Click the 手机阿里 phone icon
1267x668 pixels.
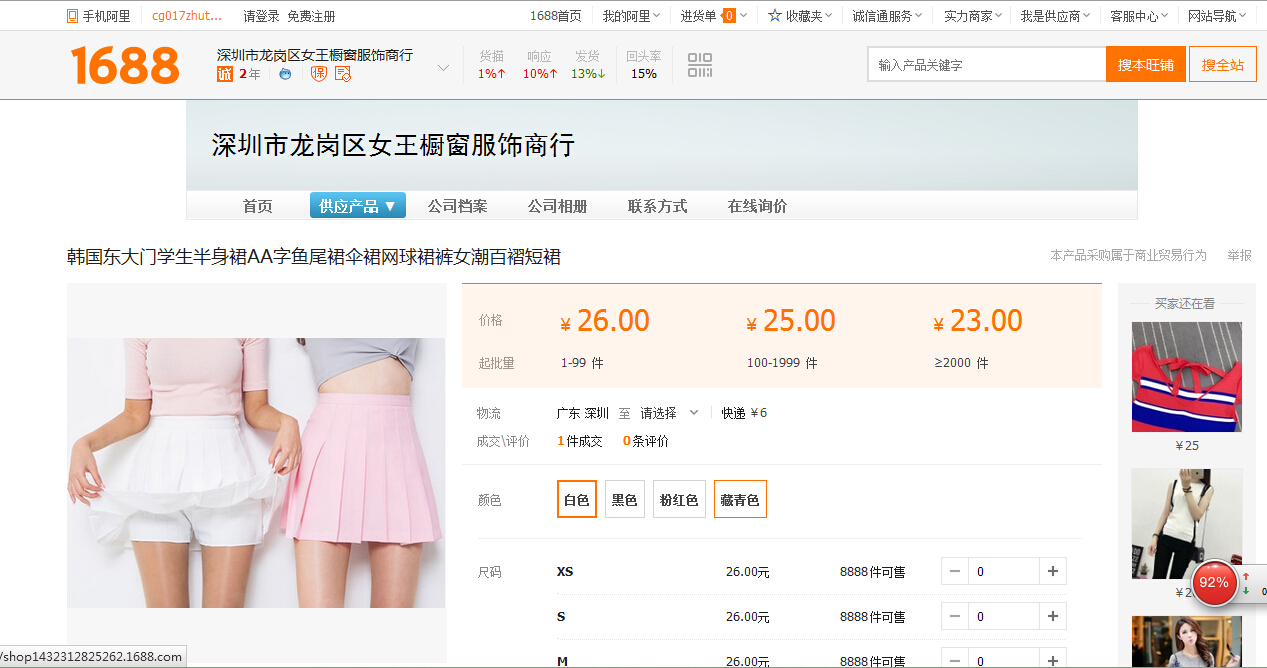tap(72, 16)
